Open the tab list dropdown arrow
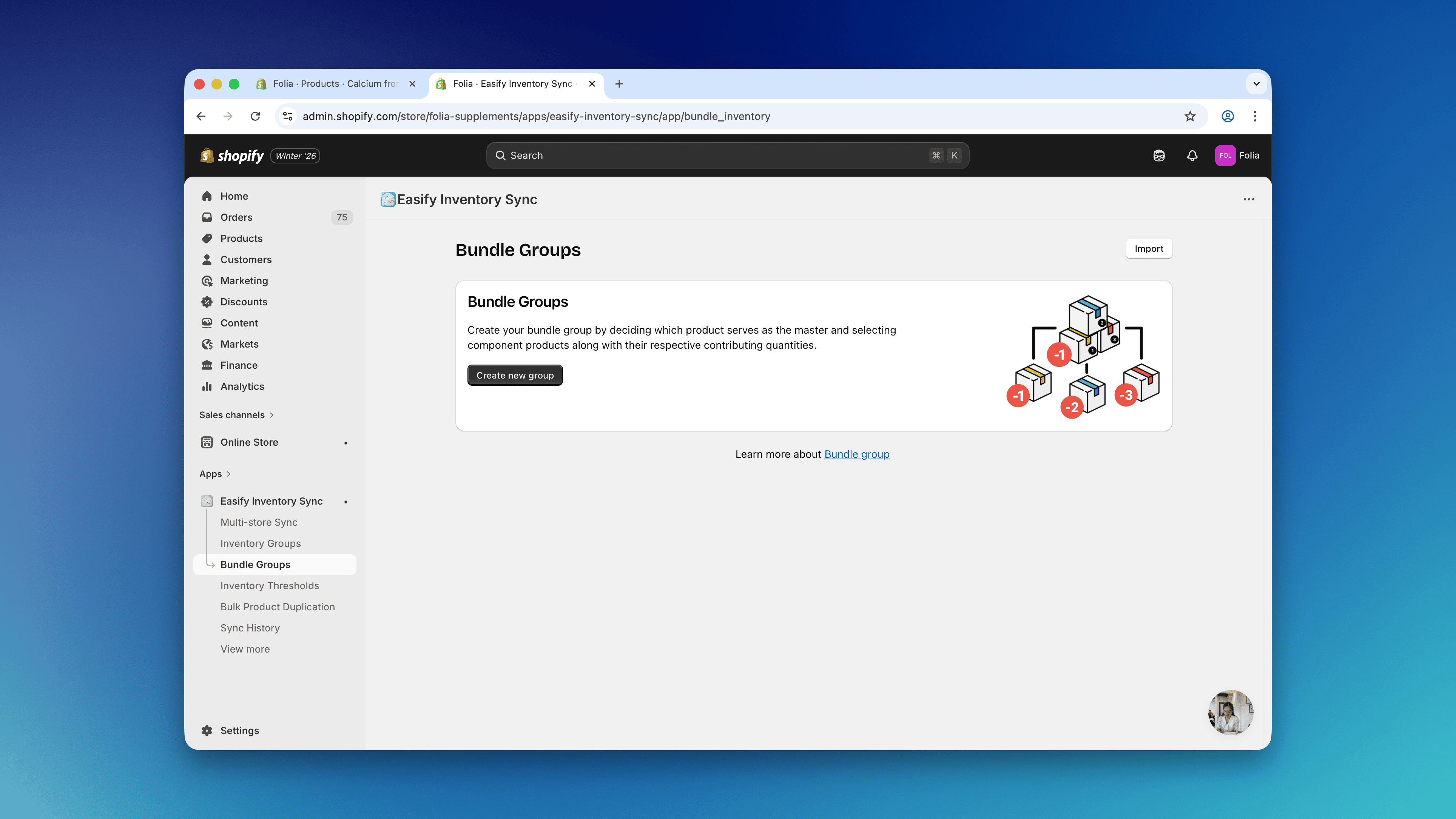This screenshot has height=819, width=1456. coord(1256,83)
